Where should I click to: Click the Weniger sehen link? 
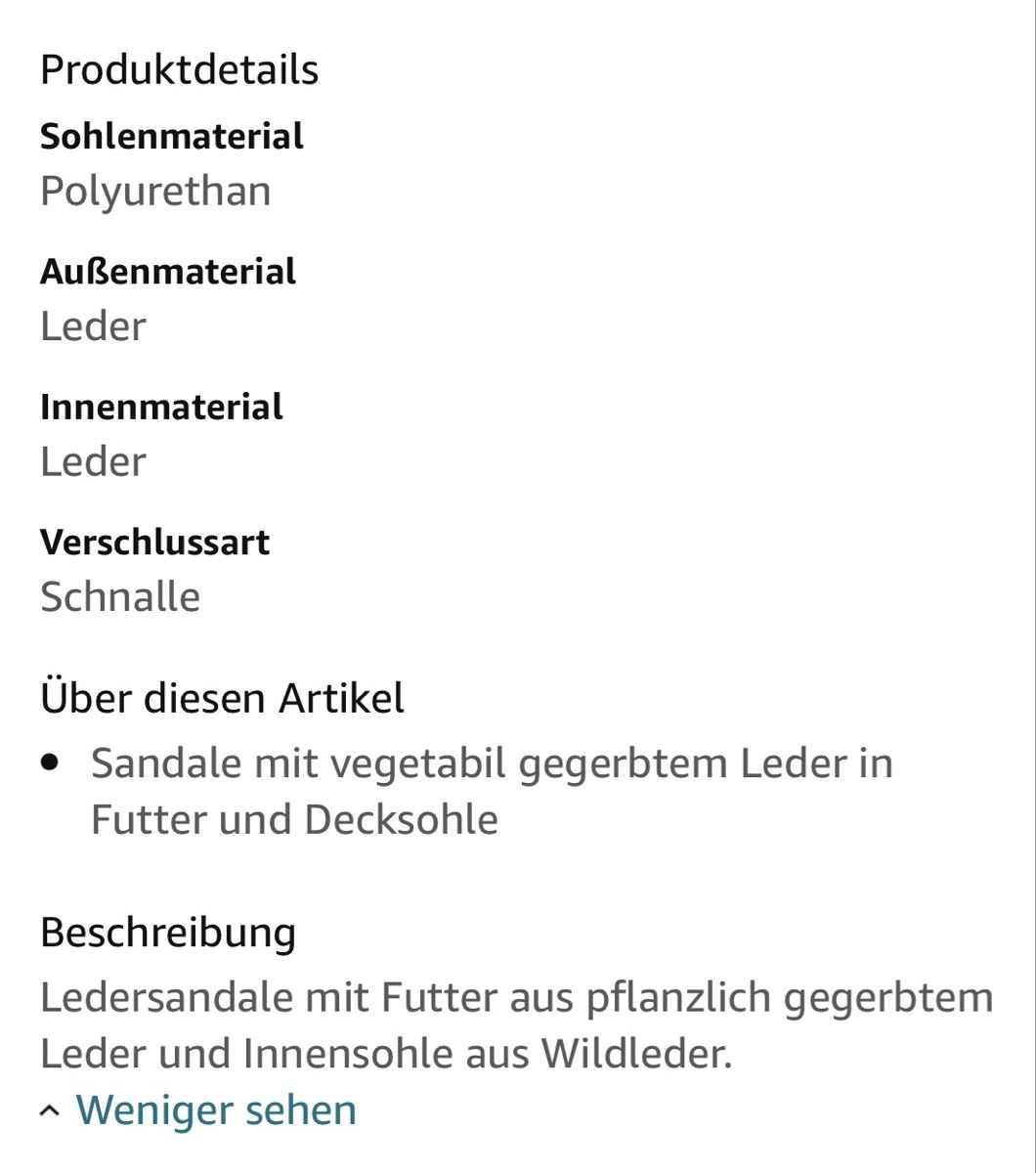216,1110
